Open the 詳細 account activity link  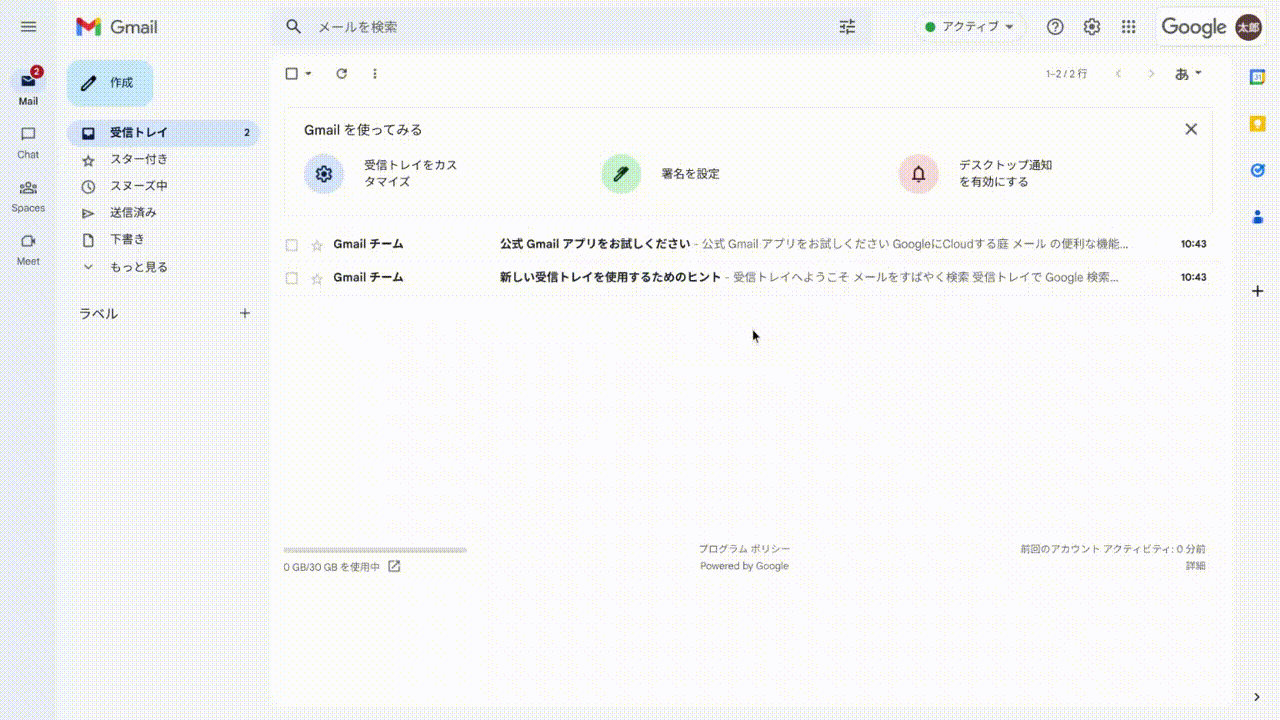[x=1196, y=566]
